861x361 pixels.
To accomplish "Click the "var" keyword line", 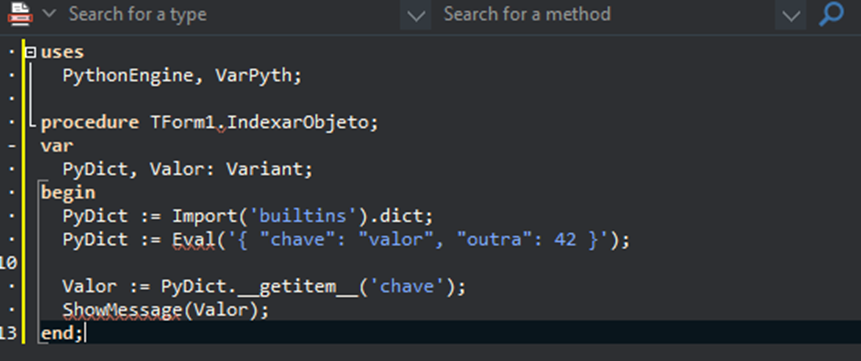I will [57, 146].
